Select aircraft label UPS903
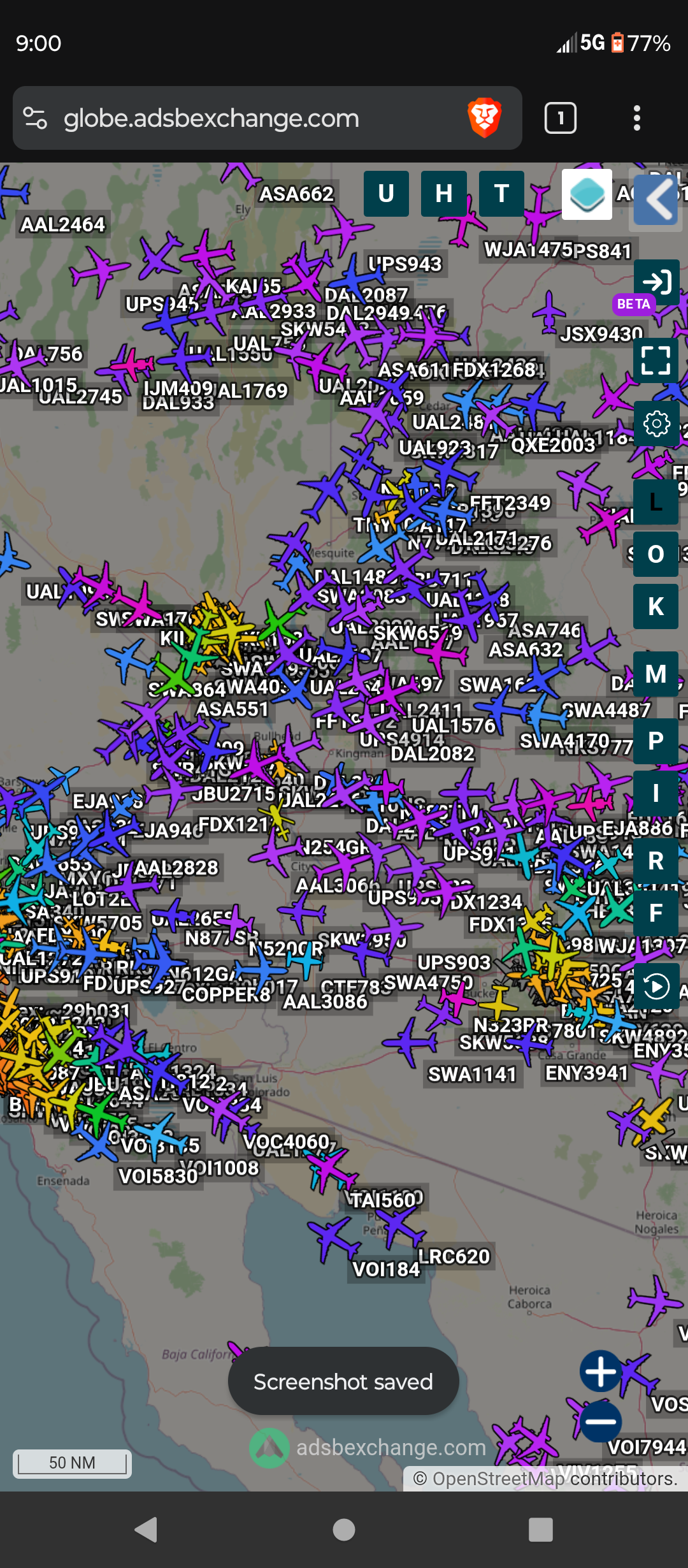This screenshot has height=1568, width=688. [x=454, y=962]
